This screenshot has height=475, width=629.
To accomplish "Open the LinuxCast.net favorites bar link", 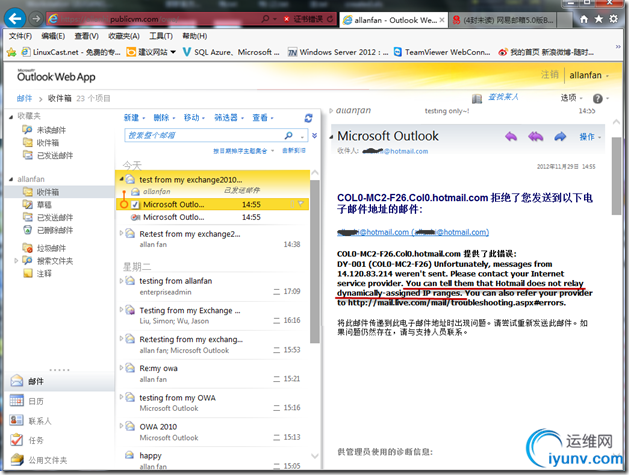I will 71,52.
